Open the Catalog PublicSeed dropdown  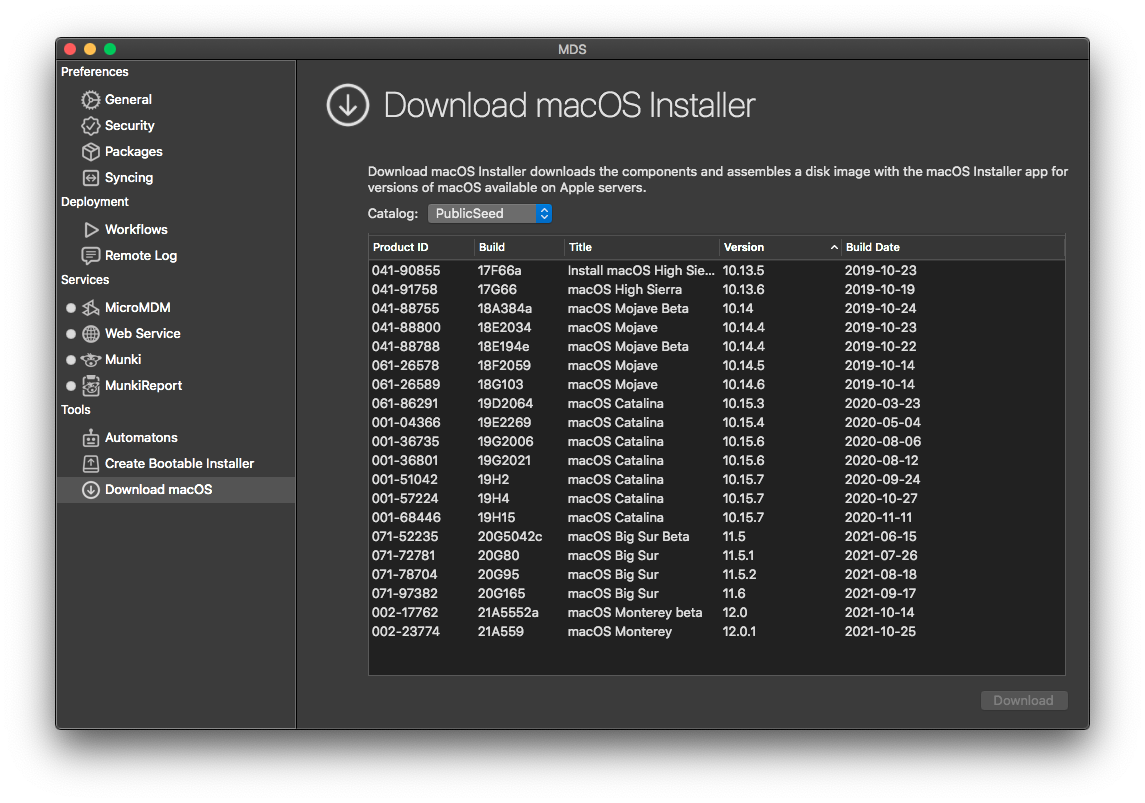[x=490, y=213]
